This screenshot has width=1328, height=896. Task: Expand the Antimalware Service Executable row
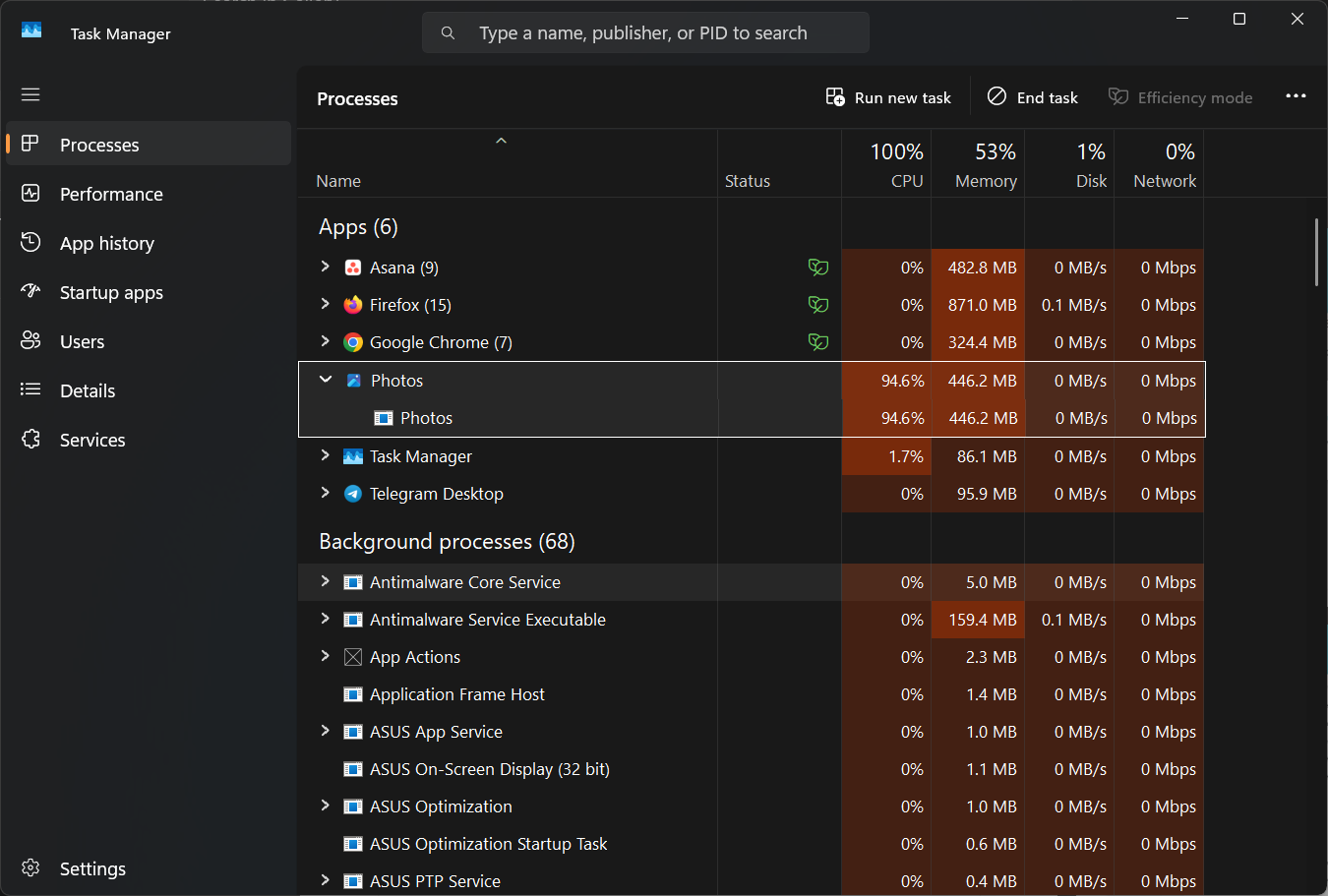[x=326, y=619]
